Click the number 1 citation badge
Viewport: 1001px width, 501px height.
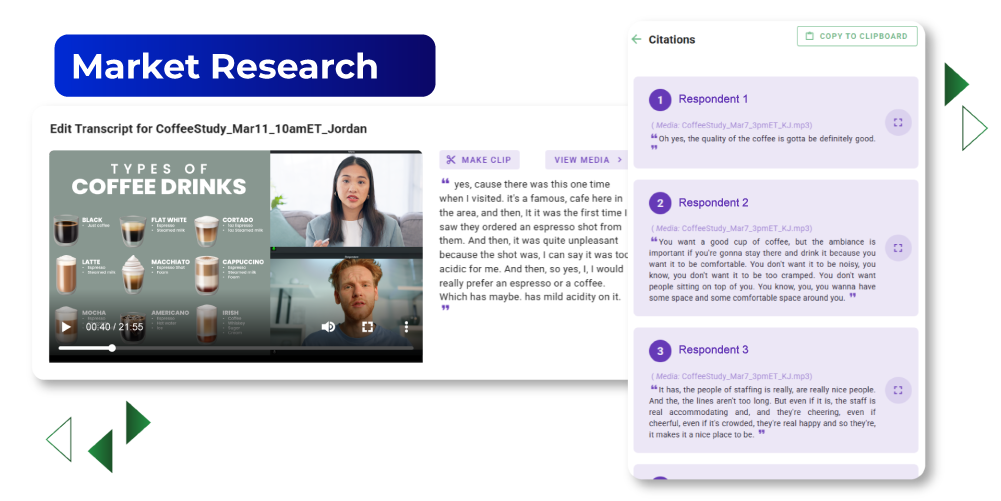point(660,100)
